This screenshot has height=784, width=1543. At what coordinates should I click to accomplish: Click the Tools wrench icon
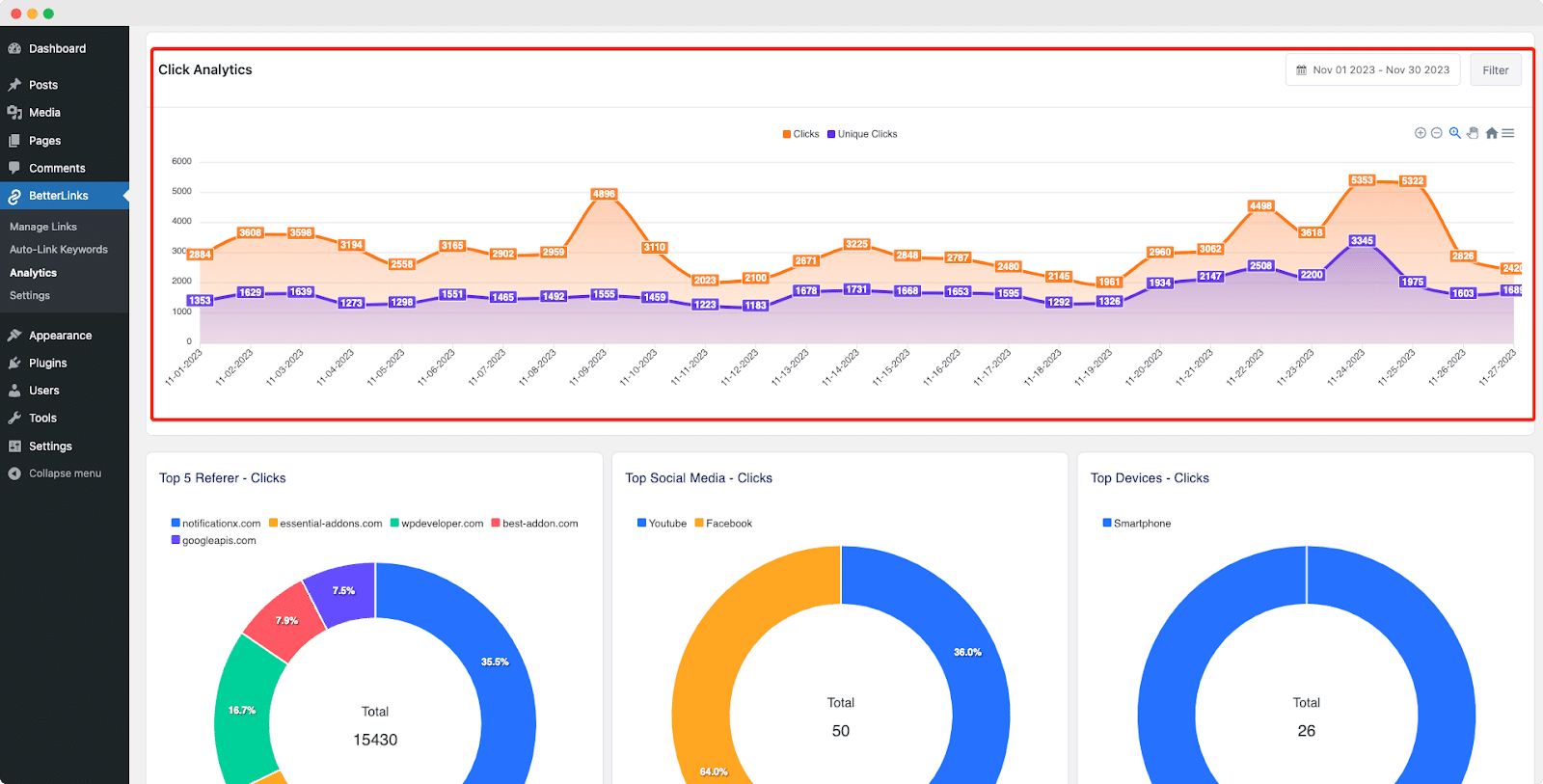click(14, 419)
